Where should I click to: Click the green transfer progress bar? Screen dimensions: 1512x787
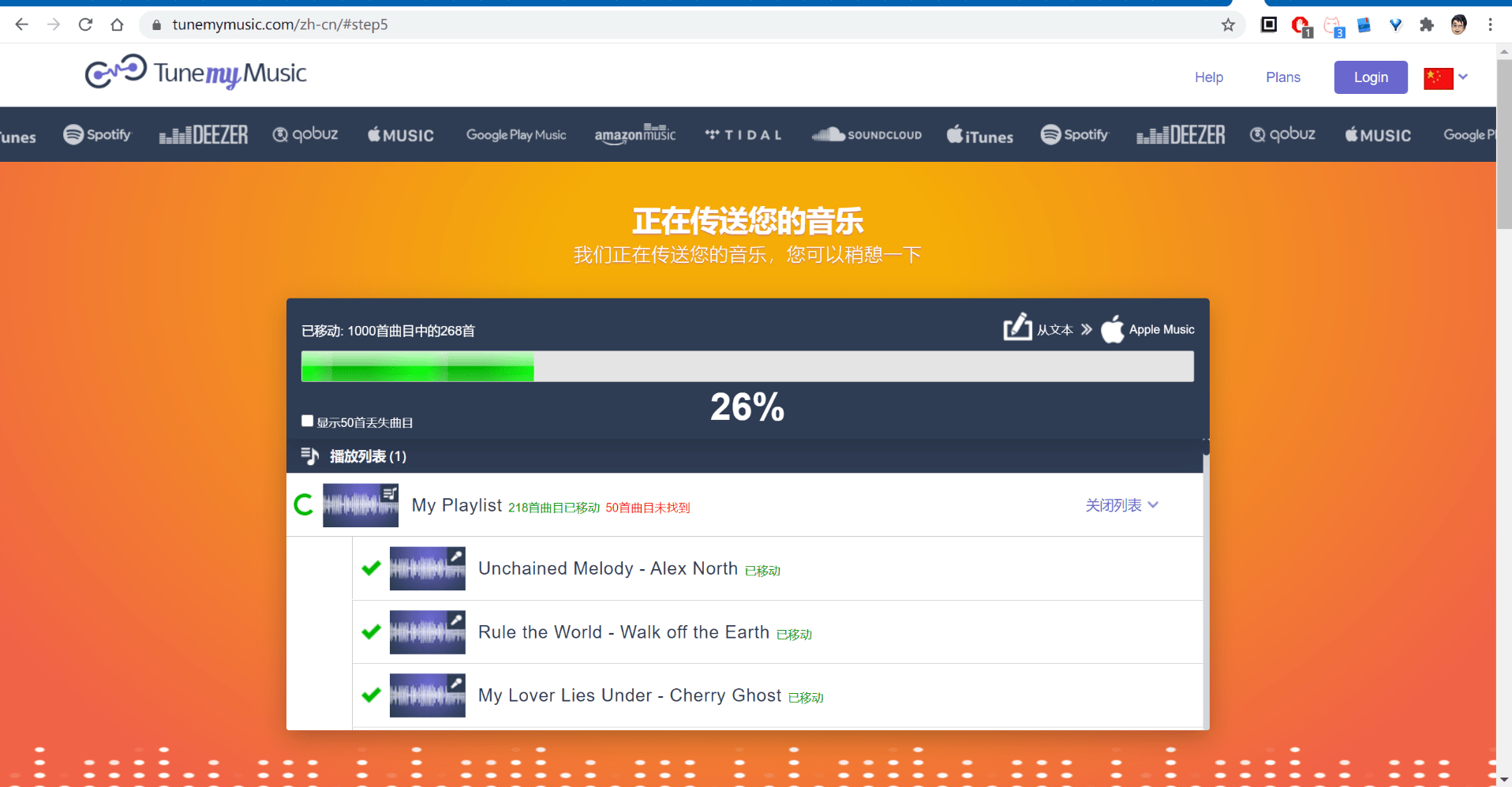tap(417, 366)
